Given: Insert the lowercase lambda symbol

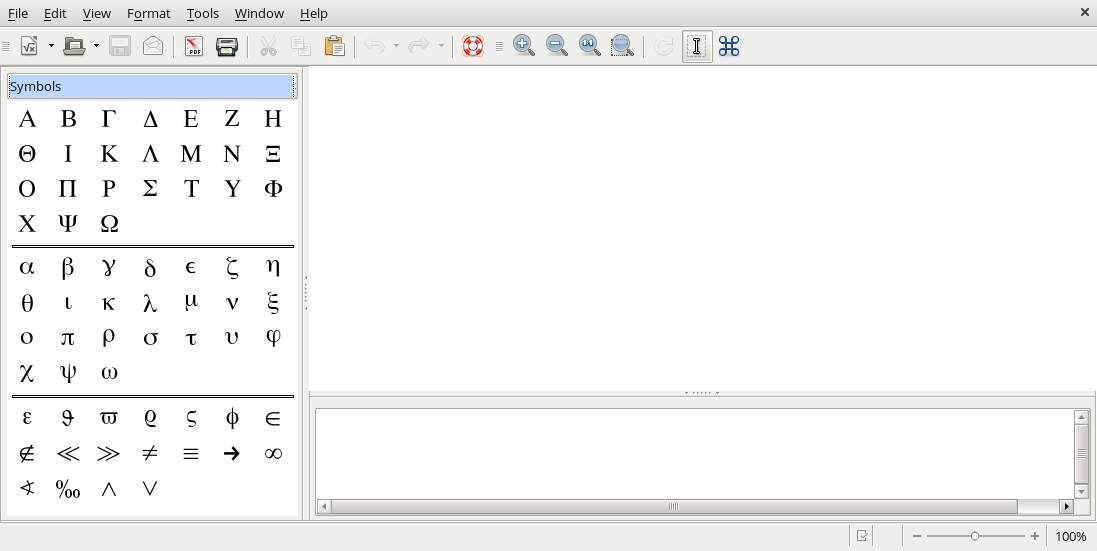Looking at the screenshot, I should pos(150,303).
